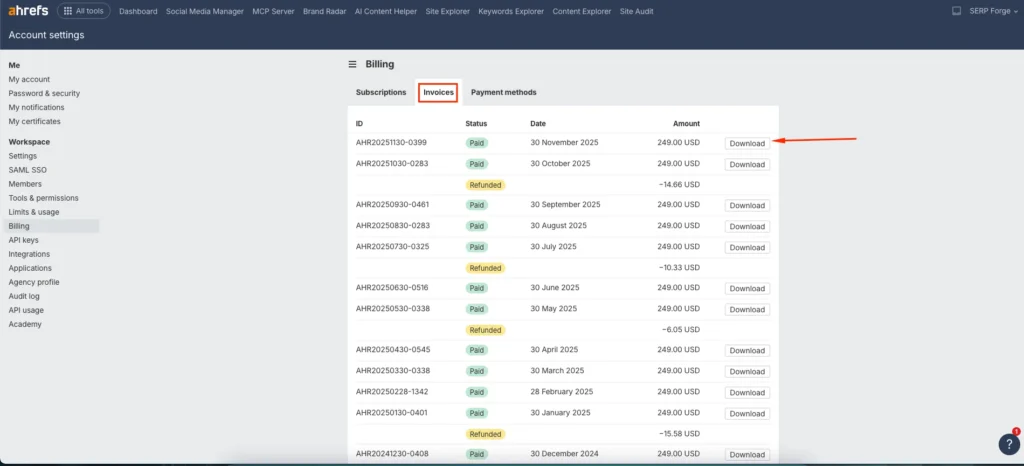Download the 30 October 2025 invoice
The width and height of the screenshot is (1024, 466).
747,164
